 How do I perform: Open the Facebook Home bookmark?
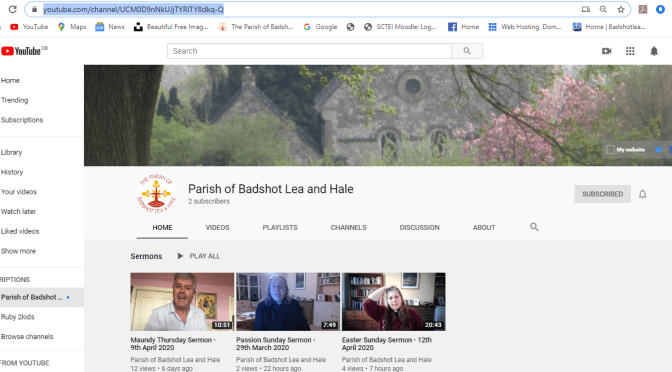(463, 27)
